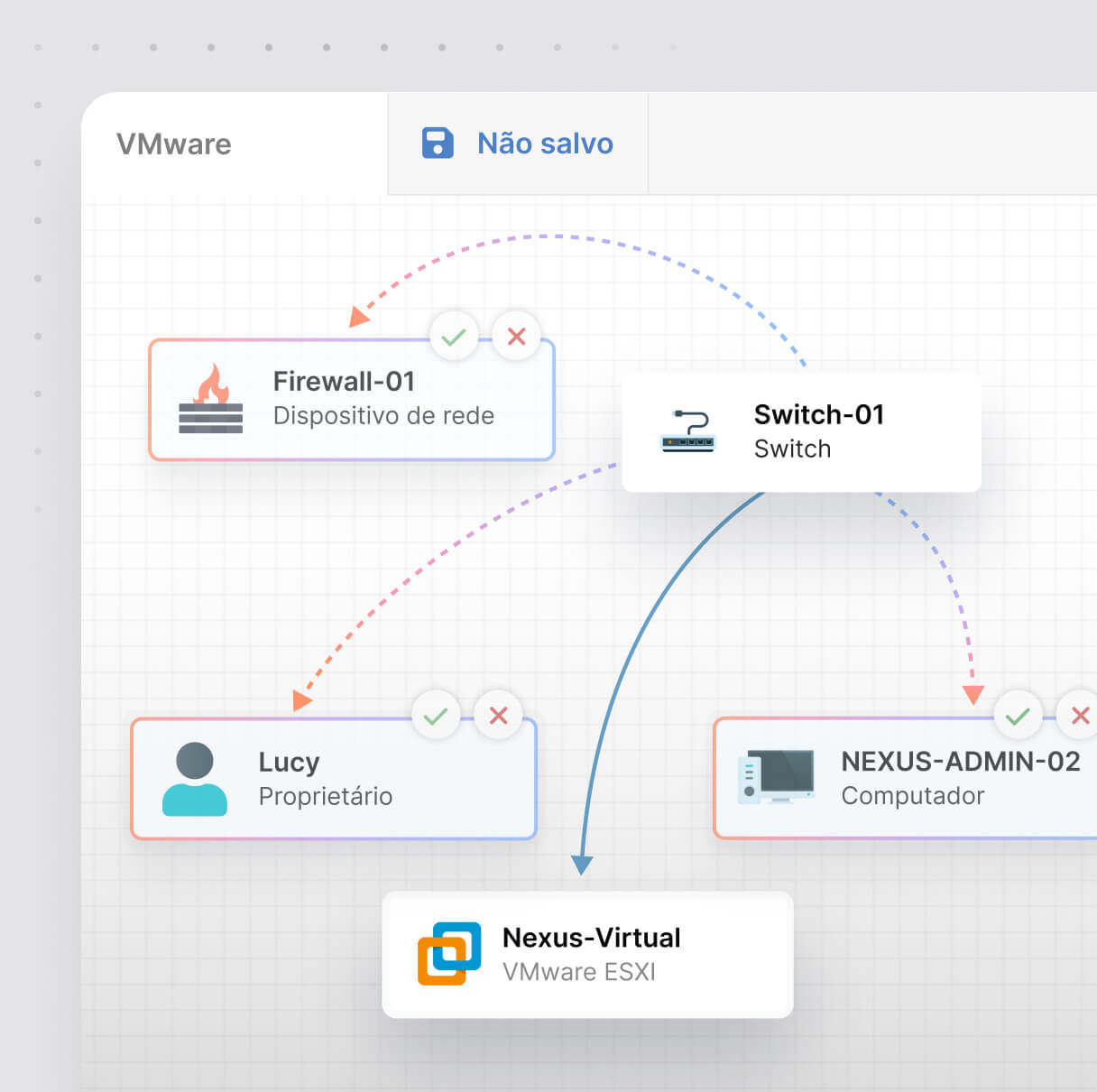The height and width of the screenshot is (1092, 1097).
Task: Approve Firewall-01 with the green checkmark
Action: pyautogui.click(x=454, y=337)
